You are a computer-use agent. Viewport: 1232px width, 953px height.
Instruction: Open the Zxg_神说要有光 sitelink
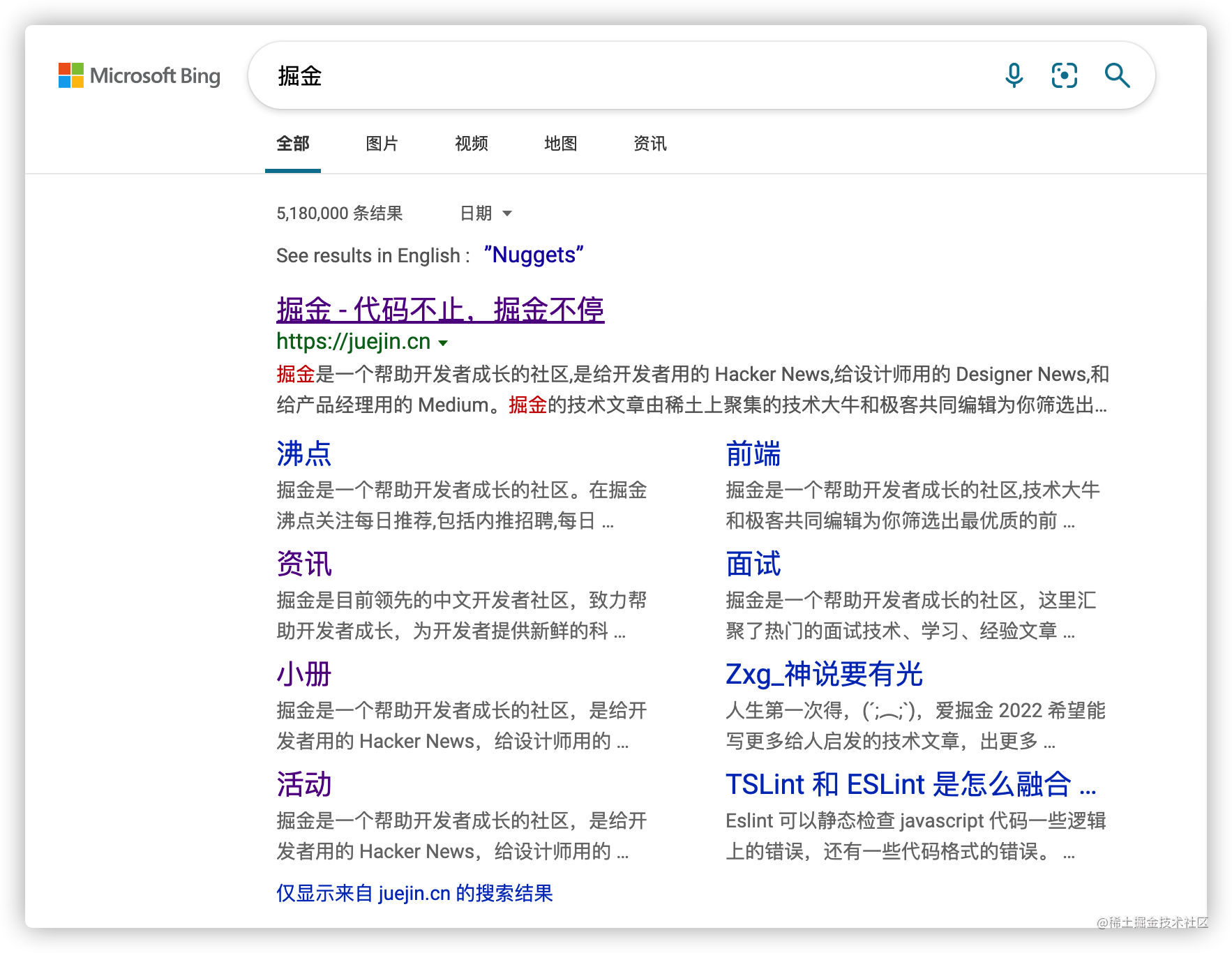(824, 675)
